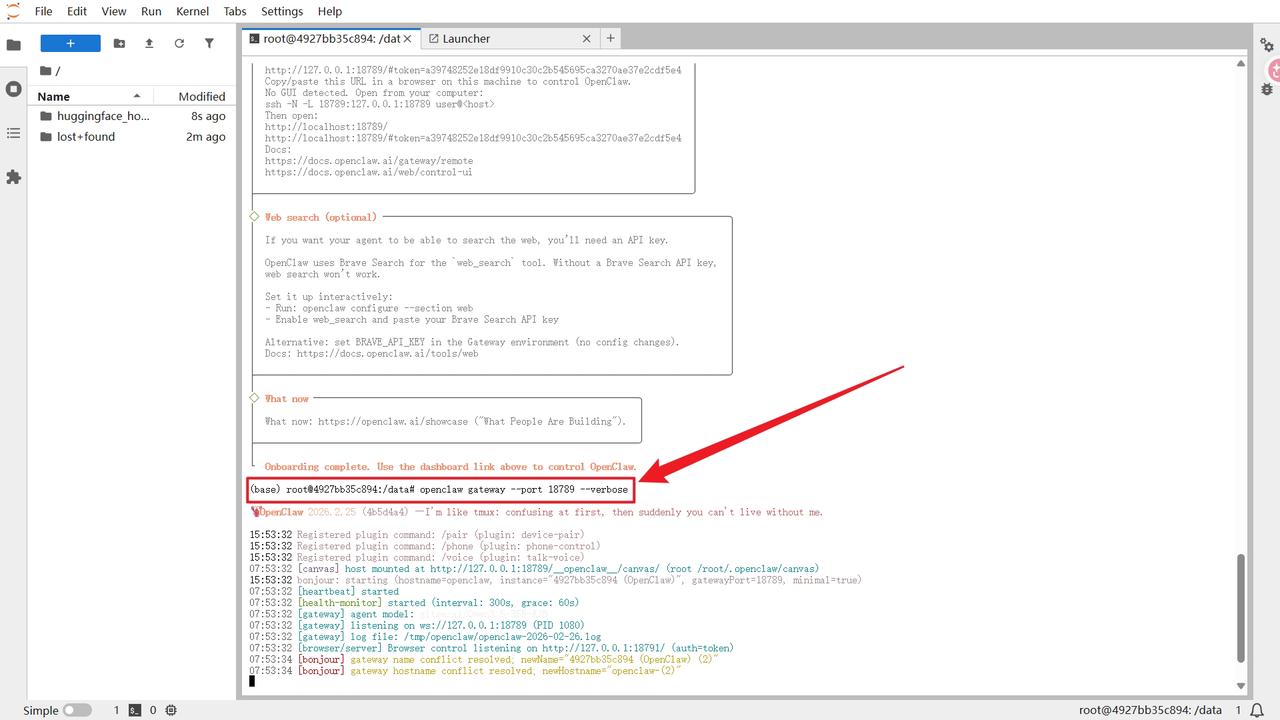The image size is (1280, 720).
Task: Click the JupyterLab logo icon
Action: click(12, 11)
